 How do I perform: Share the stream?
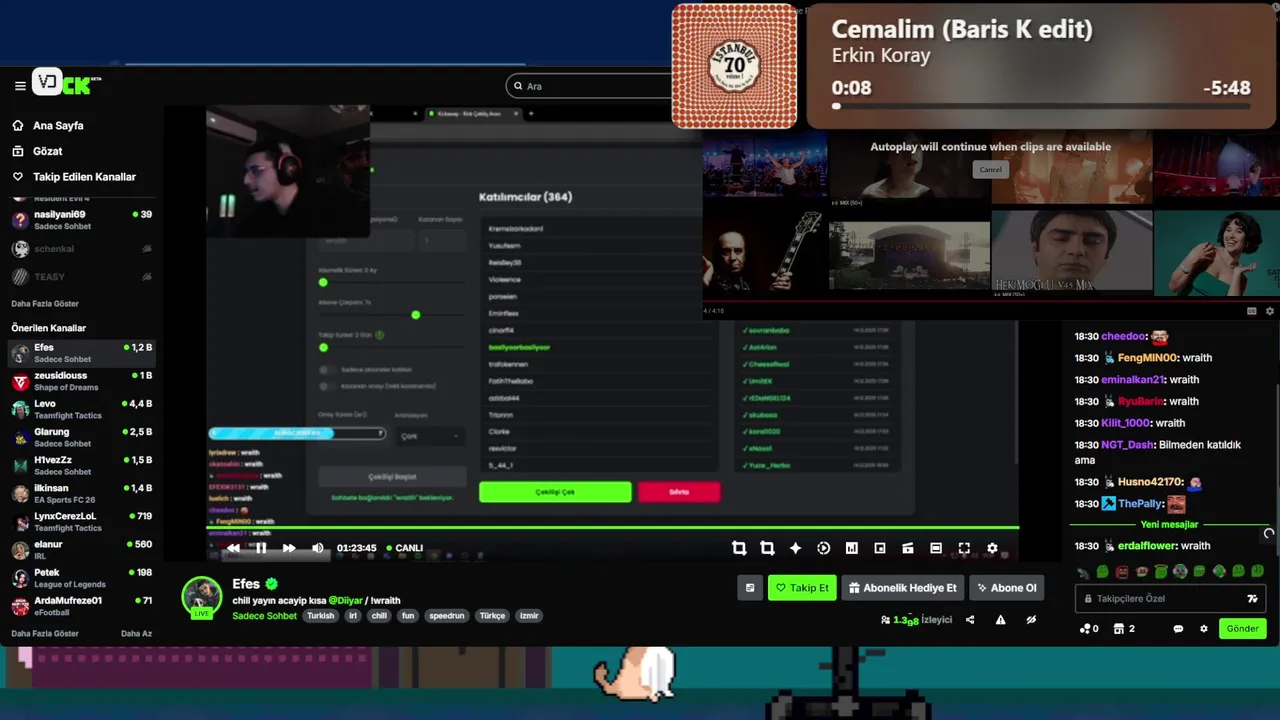coord(970,620)
